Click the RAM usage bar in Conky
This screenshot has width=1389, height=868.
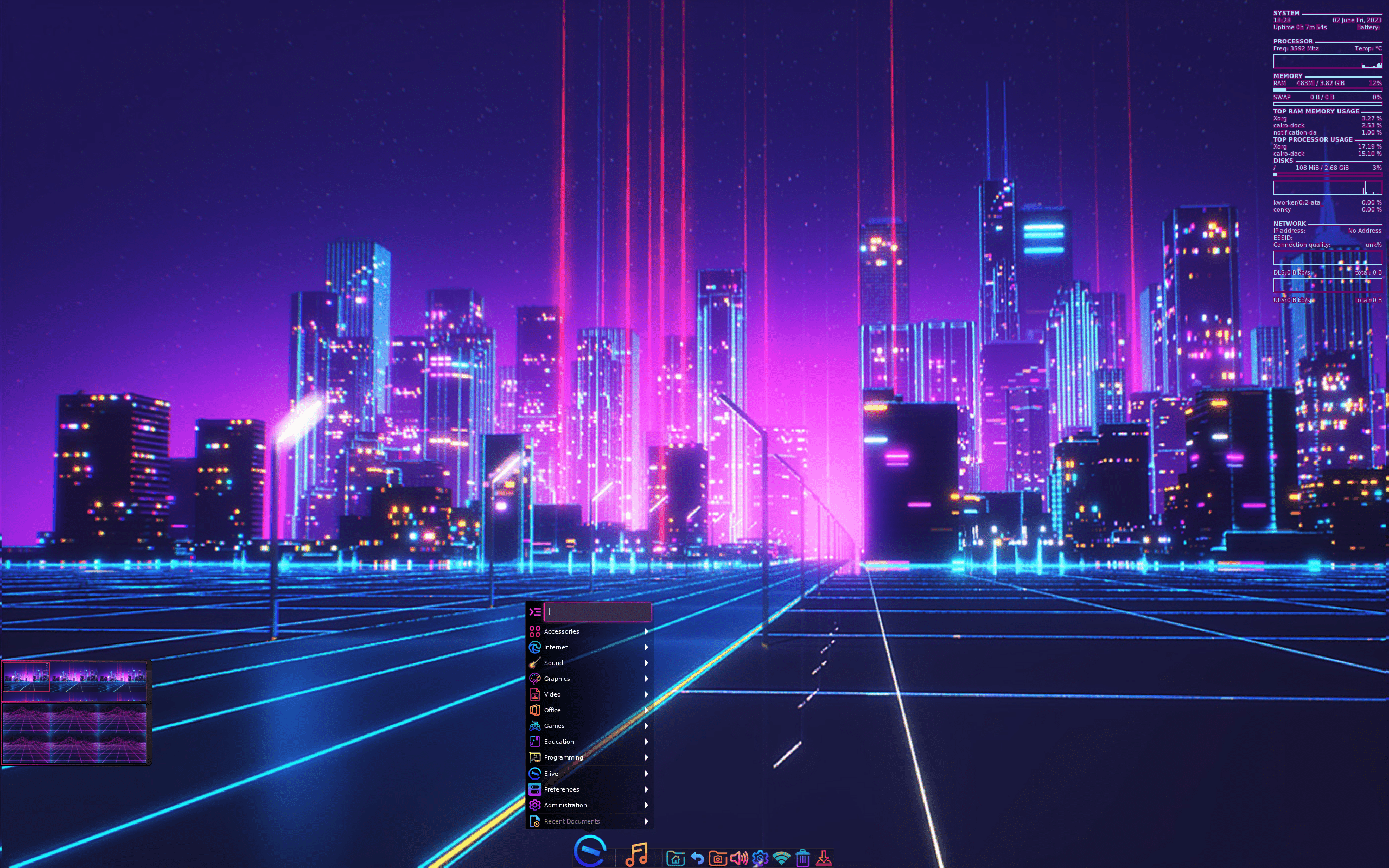pos(1327,90)
